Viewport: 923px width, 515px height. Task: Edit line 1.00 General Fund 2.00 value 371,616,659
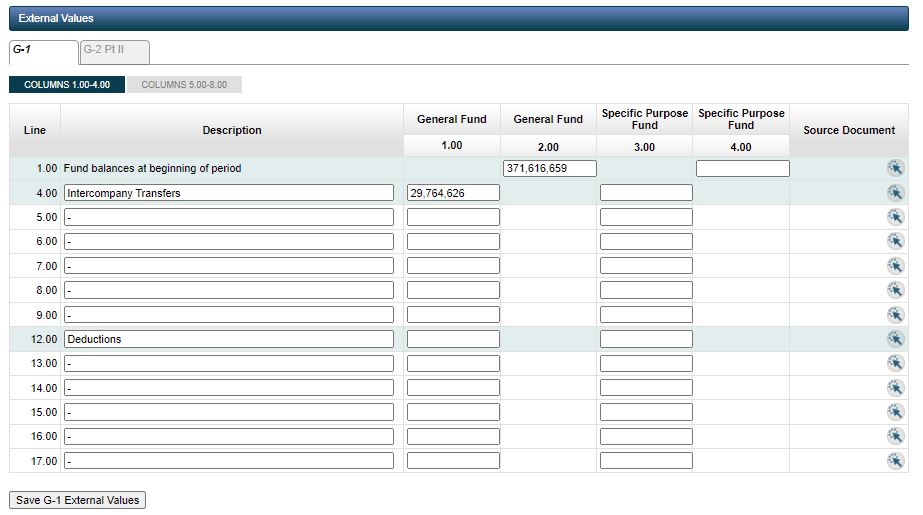[x=550, y=168]
